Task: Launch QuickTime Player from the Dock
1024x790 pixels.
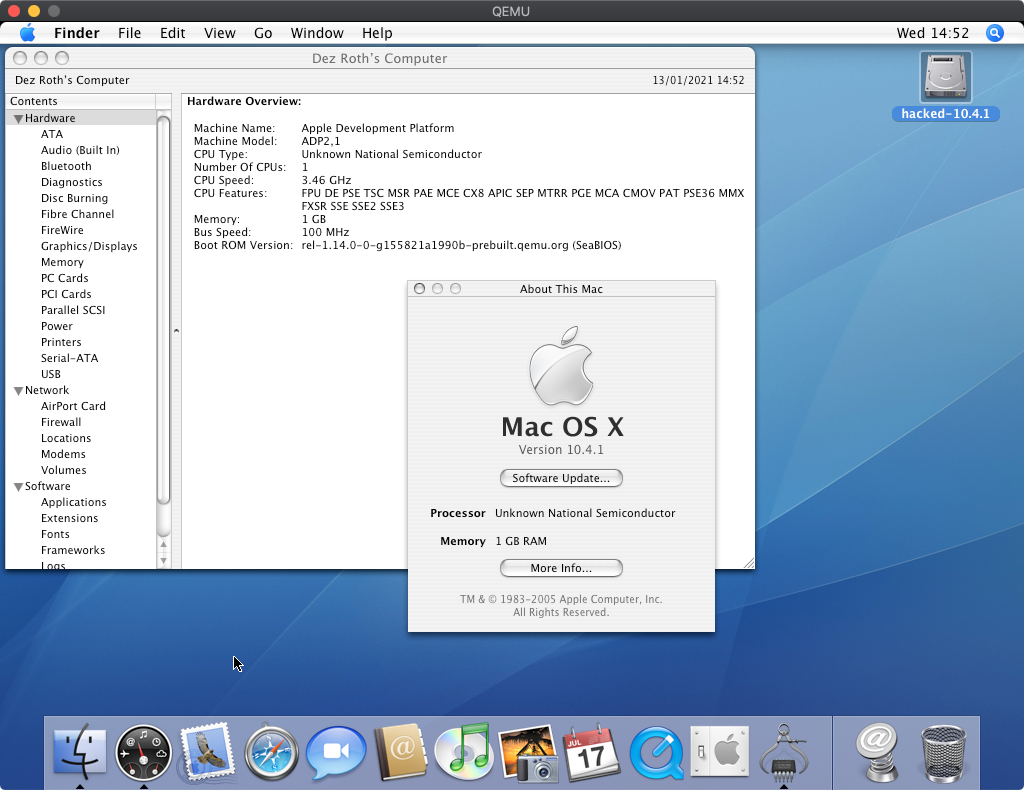Action: coord(656,753)
